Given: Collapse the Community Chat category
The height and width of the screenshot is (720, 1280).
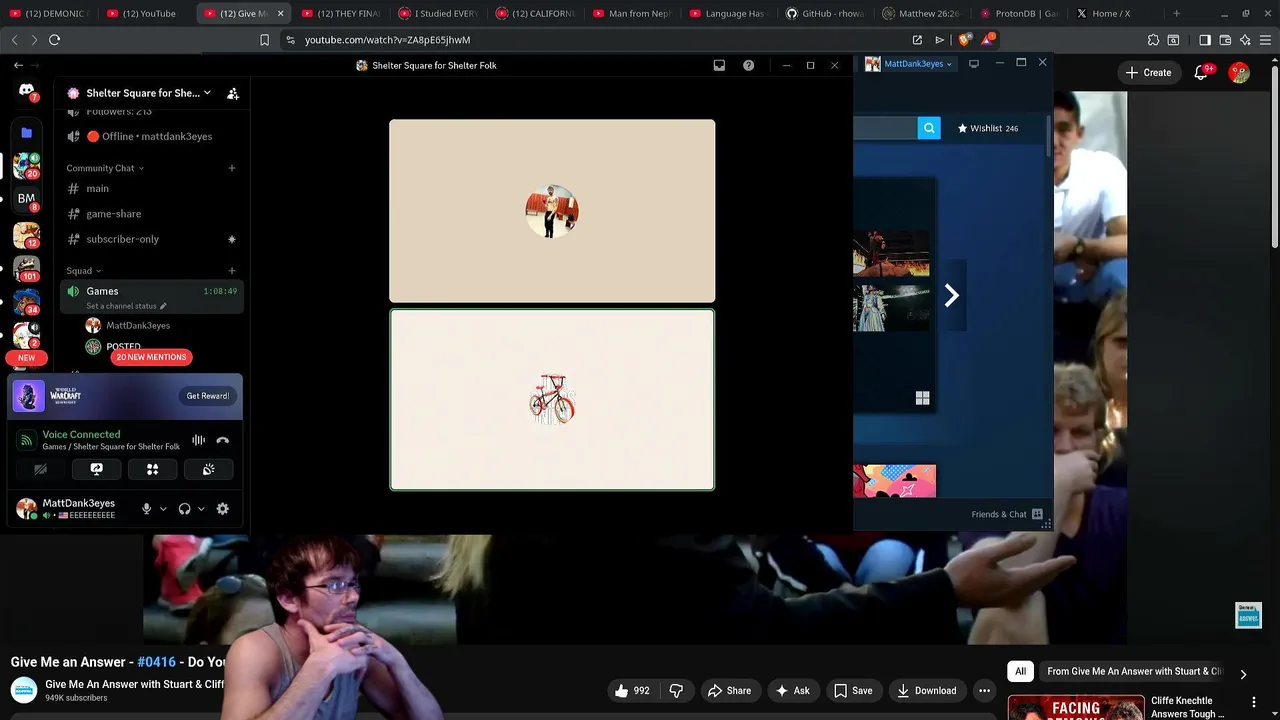Looking at the screenshot, I should coord(105,168).
